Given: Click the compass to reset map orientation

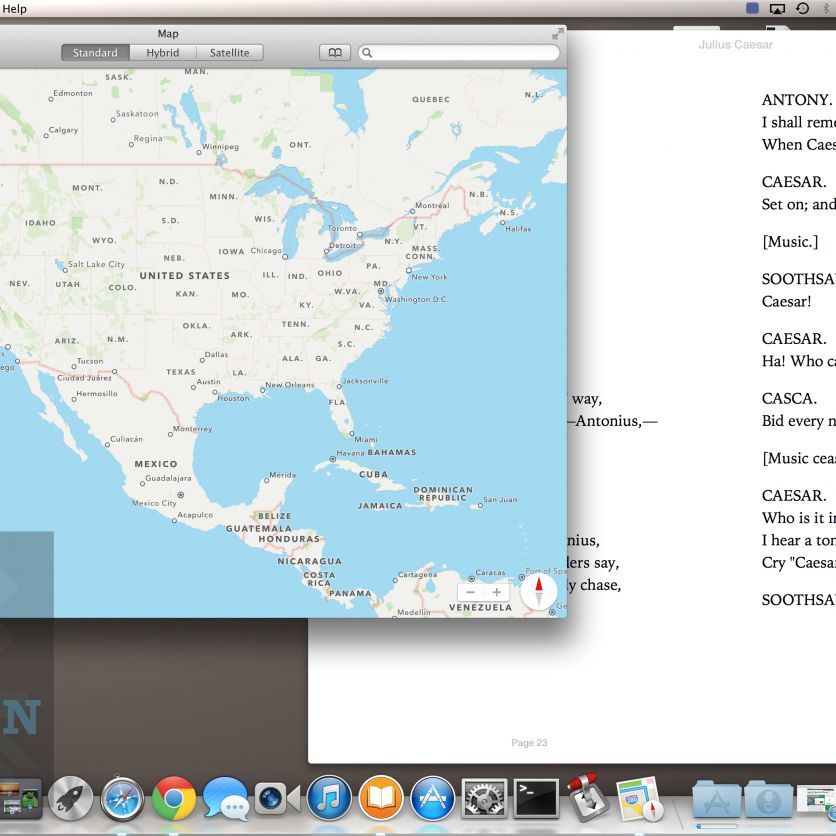Looking at the screenshot, I should pyautogui.click(x=538, y=591).
